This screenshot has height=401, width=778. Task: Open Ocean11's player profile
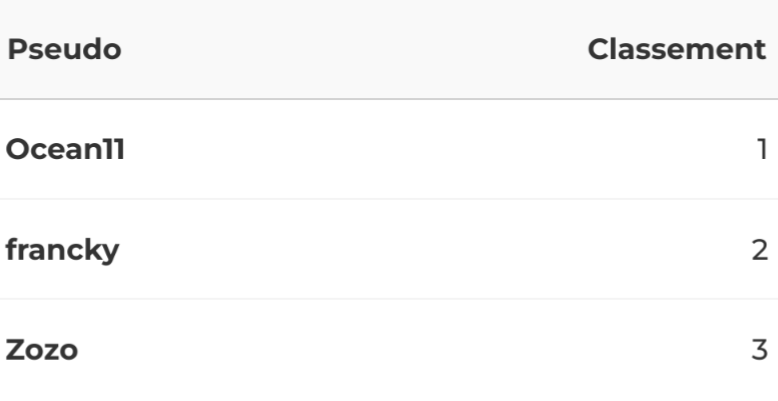click(x=66, y=151)
